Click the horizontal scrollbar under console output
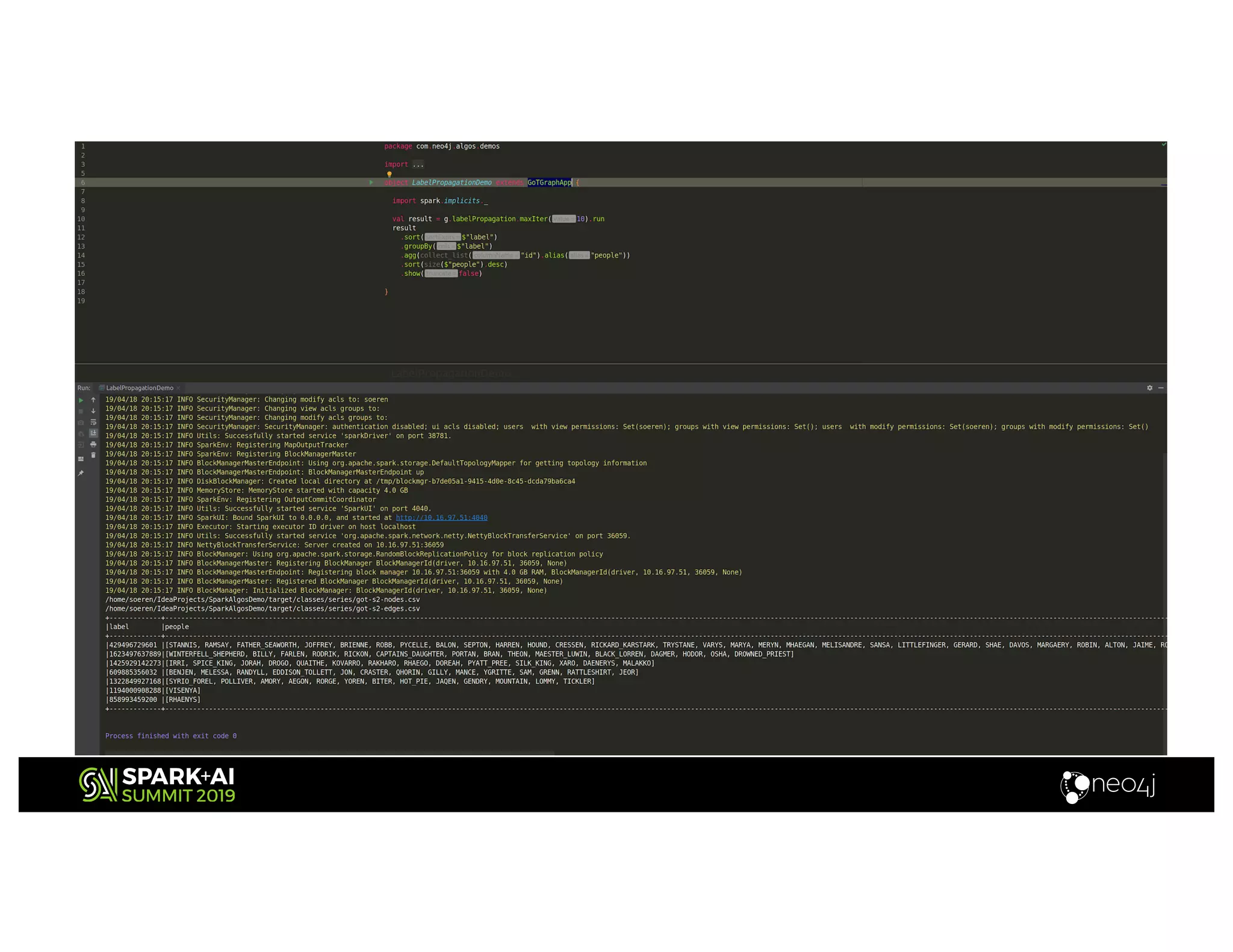This screenshot has height=952, width=1233. [329, 753]
